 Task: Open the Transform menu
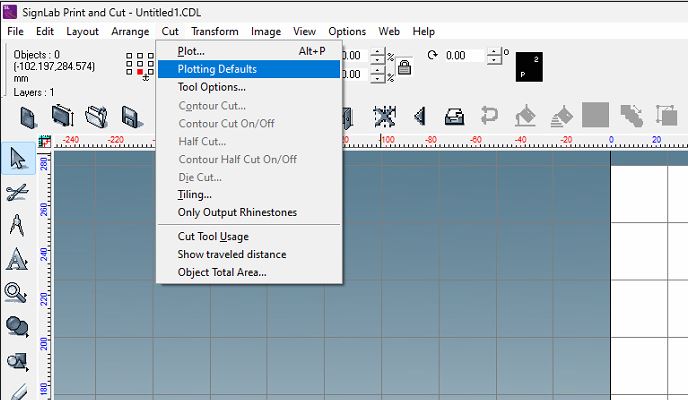pos(215,32)
